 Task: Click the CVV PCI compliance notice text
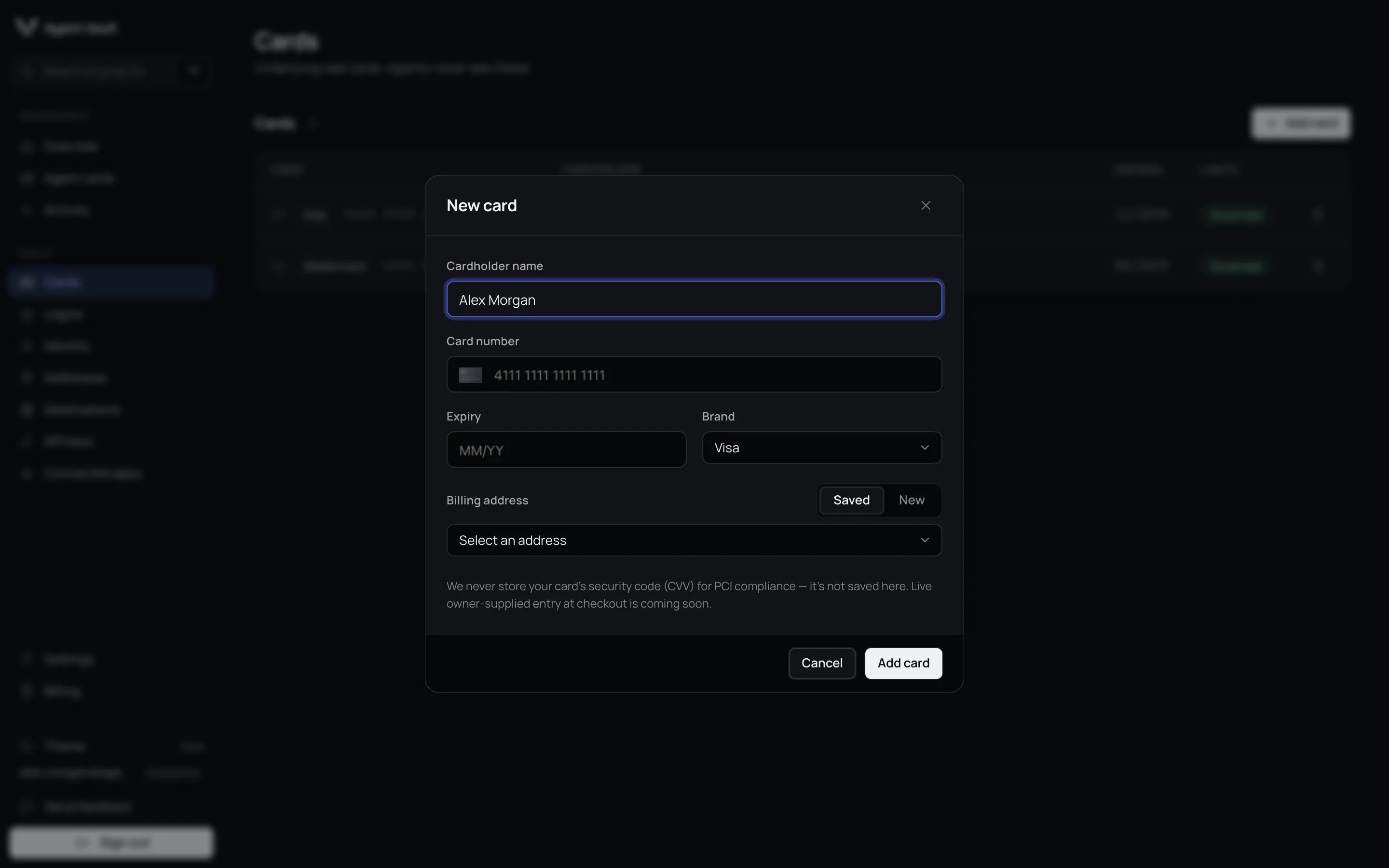689,595
